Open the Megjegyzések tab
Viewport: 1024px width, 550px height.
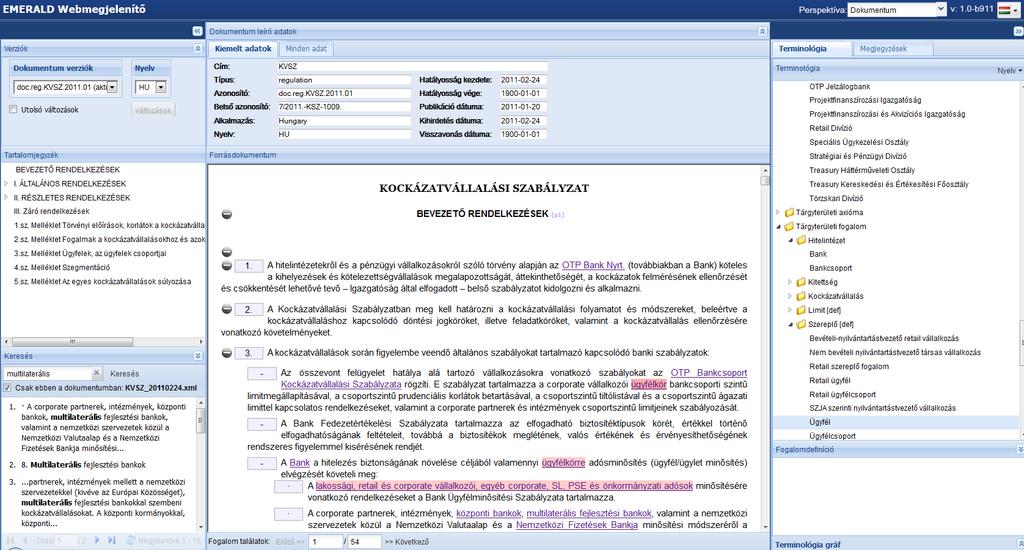click(883, 48)
